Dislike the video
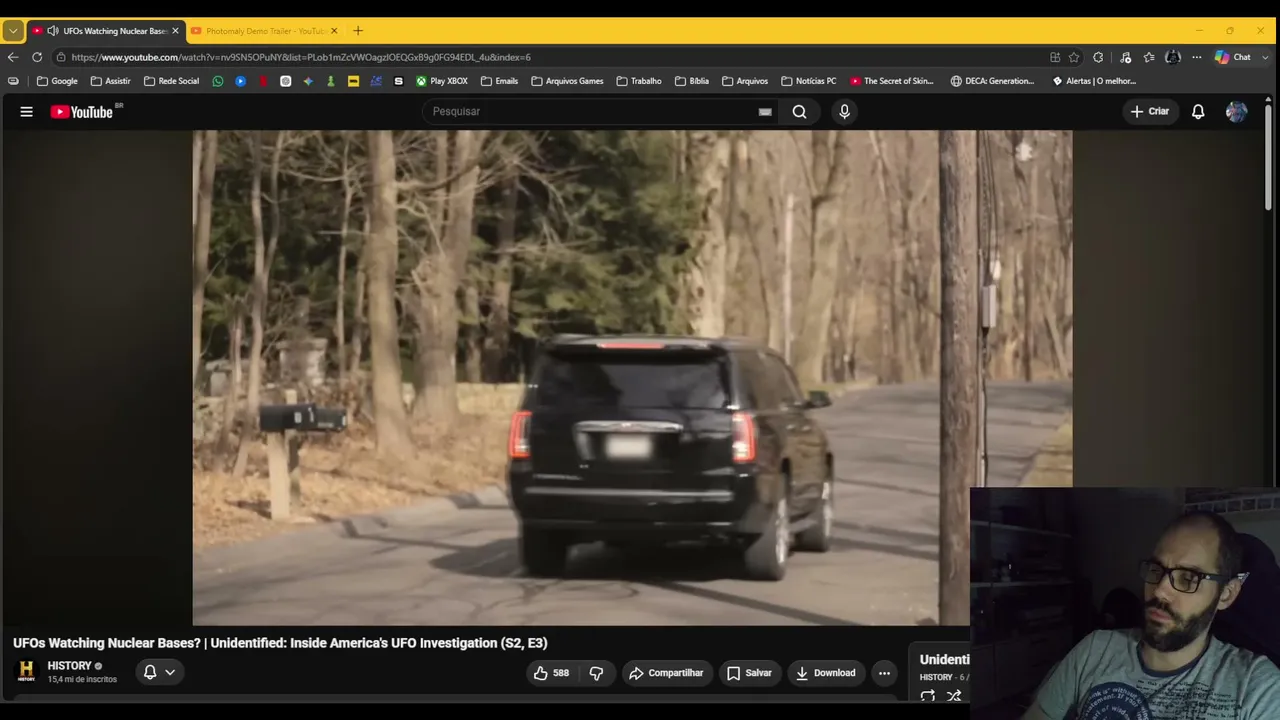Image resolution: width=1280 pixels, height=720 pixels. pos(596,673)
